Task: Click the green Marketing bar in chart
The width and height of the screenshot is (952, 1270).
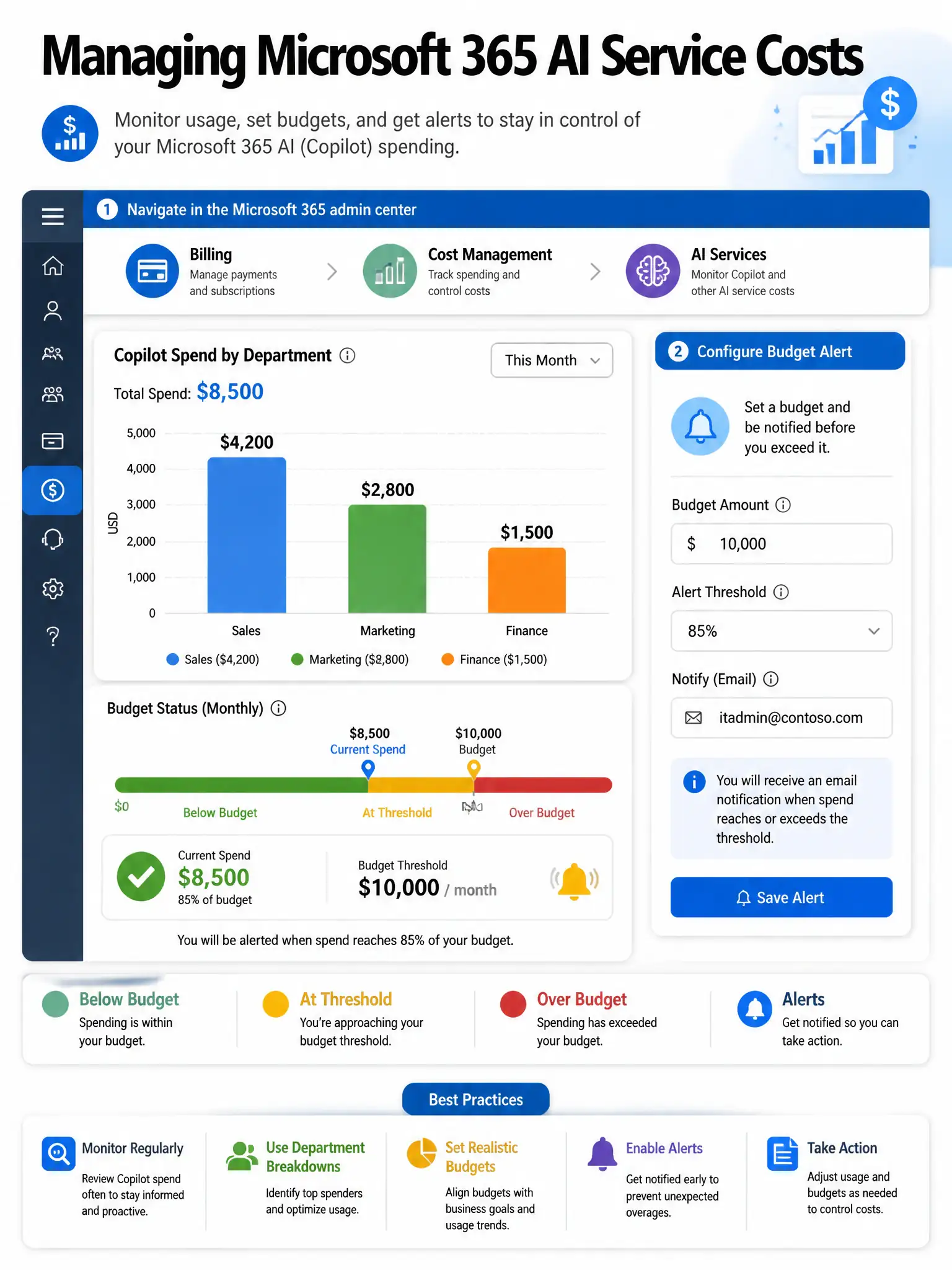Action: (387, 559)
